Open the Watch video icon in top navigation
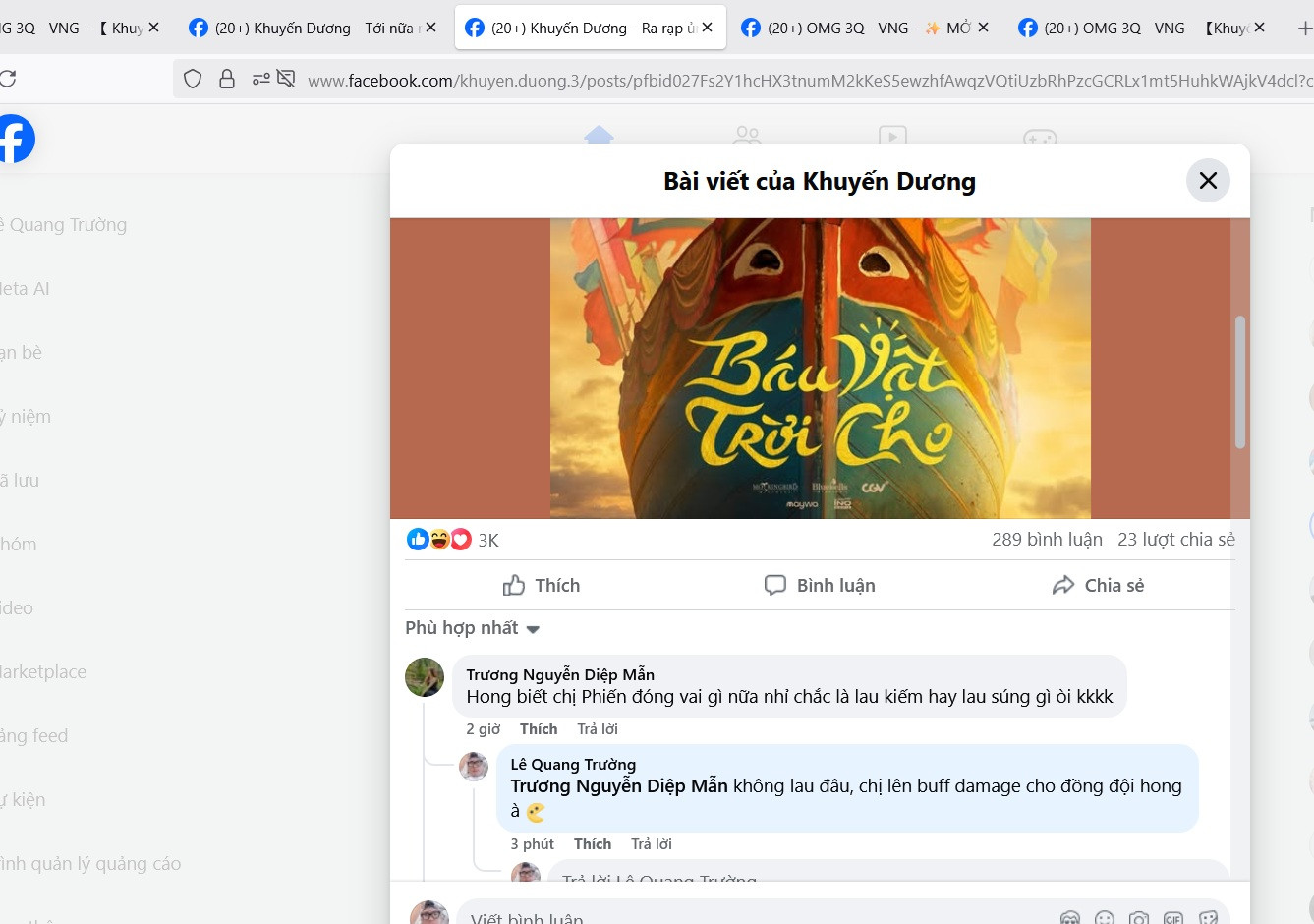 (x=892, y=135)
